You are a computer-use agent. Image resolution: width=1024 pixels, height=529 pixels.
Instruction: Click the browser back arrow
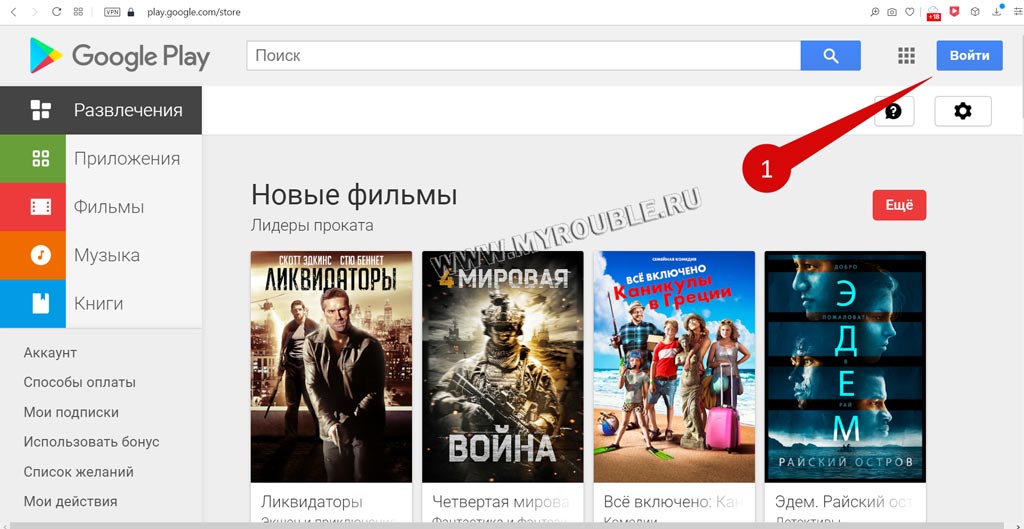coord(14,12)
